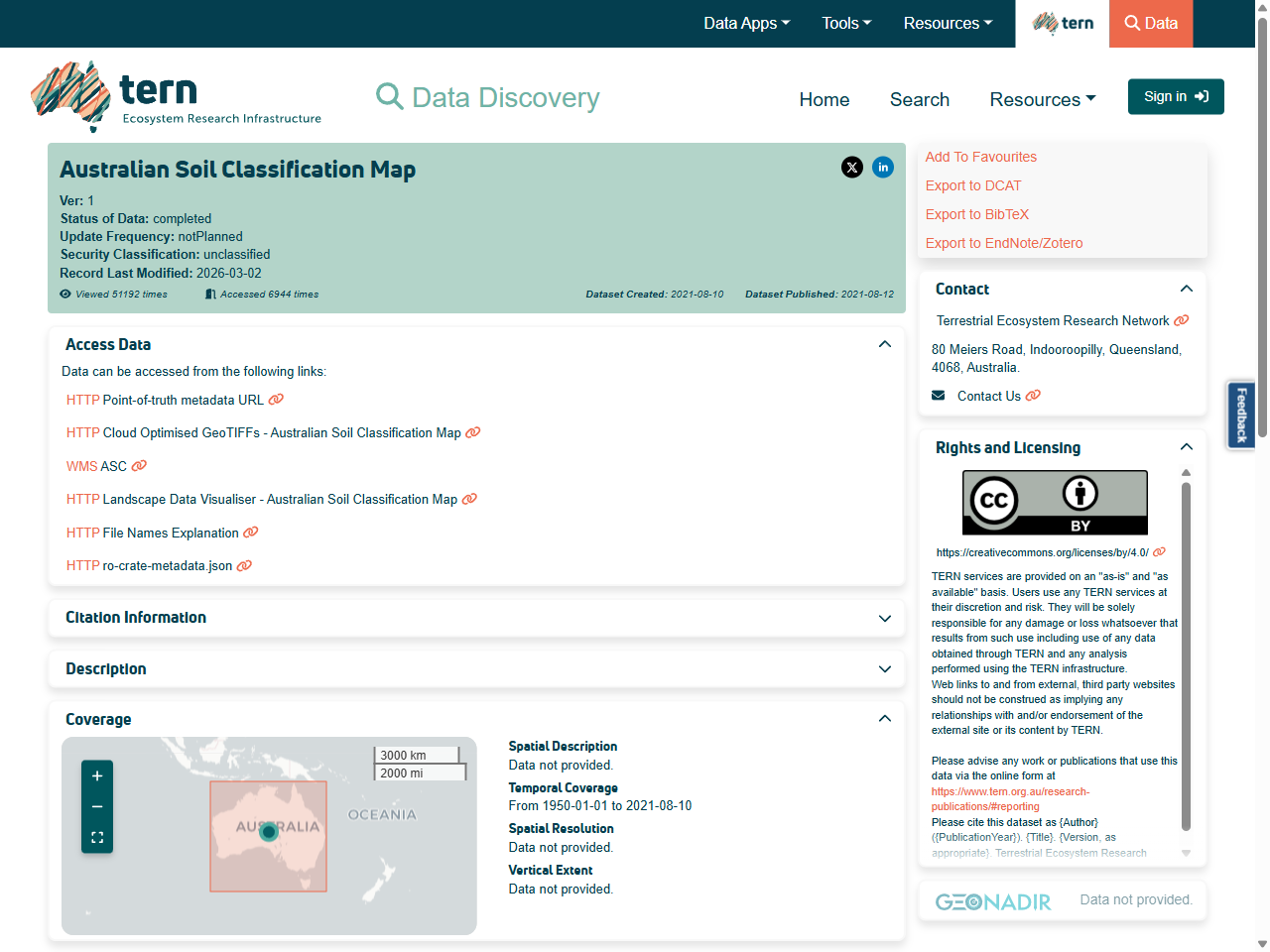1270x952 pixels.
Task: Collapse the Access Data section
Action: click(x=884, y=344)
